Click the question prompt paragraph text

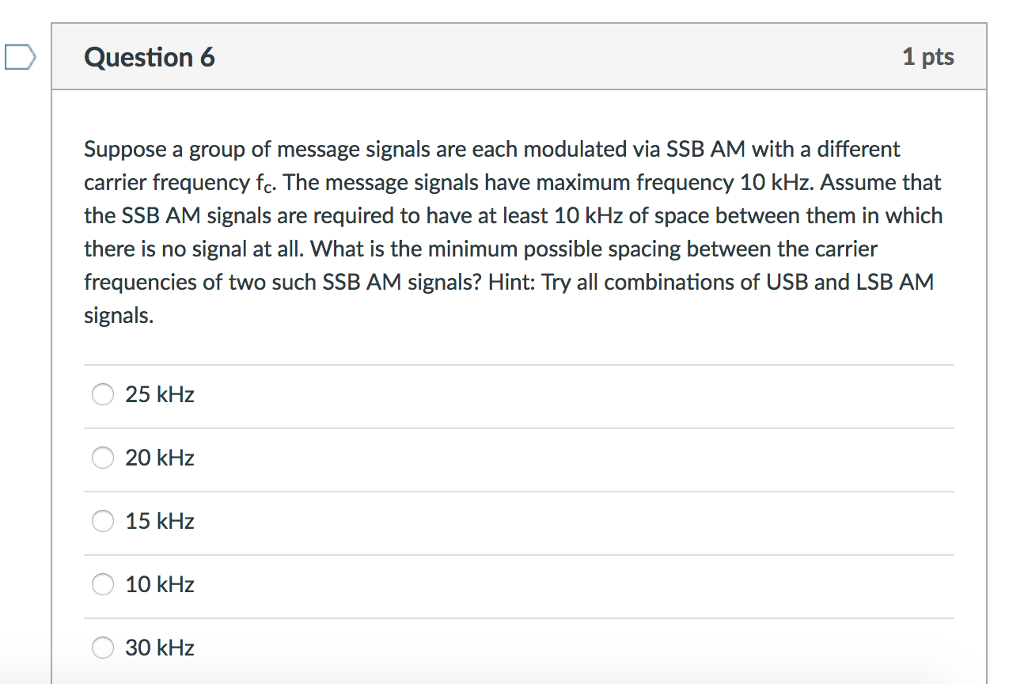[512, 230]
